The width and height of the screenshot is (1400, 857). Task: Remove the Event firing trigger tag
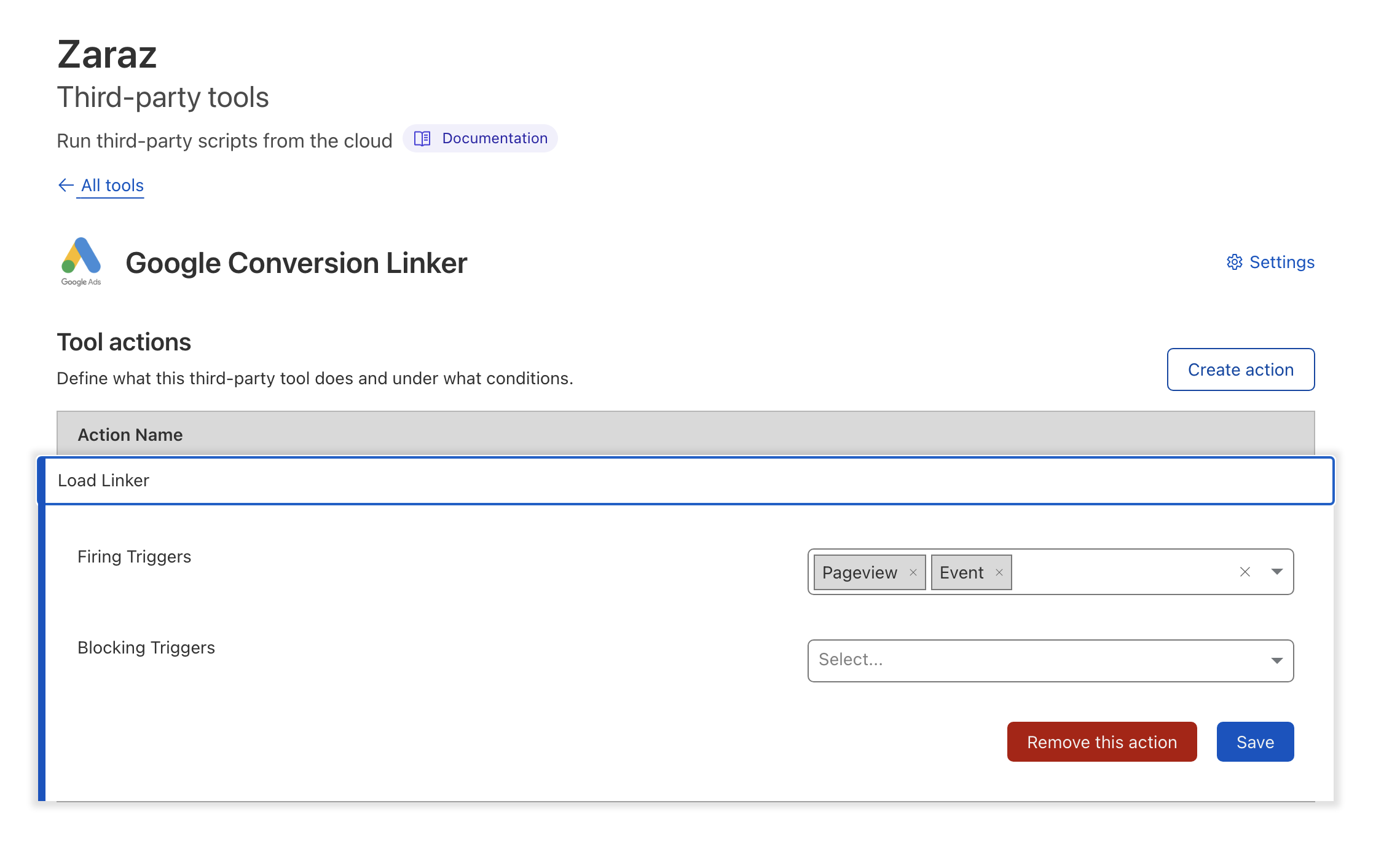[999, 572]
